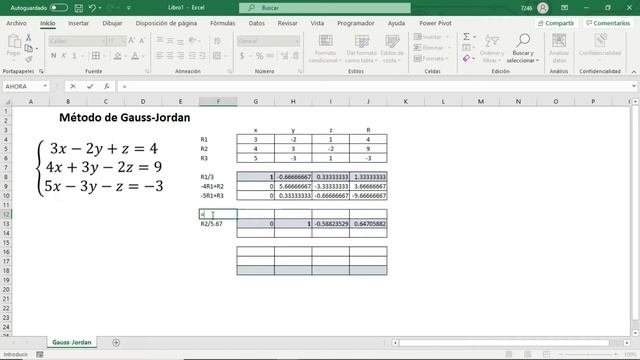Open the Comentarios button
This screenshot has height=360, width=640.
click(608, 23)
